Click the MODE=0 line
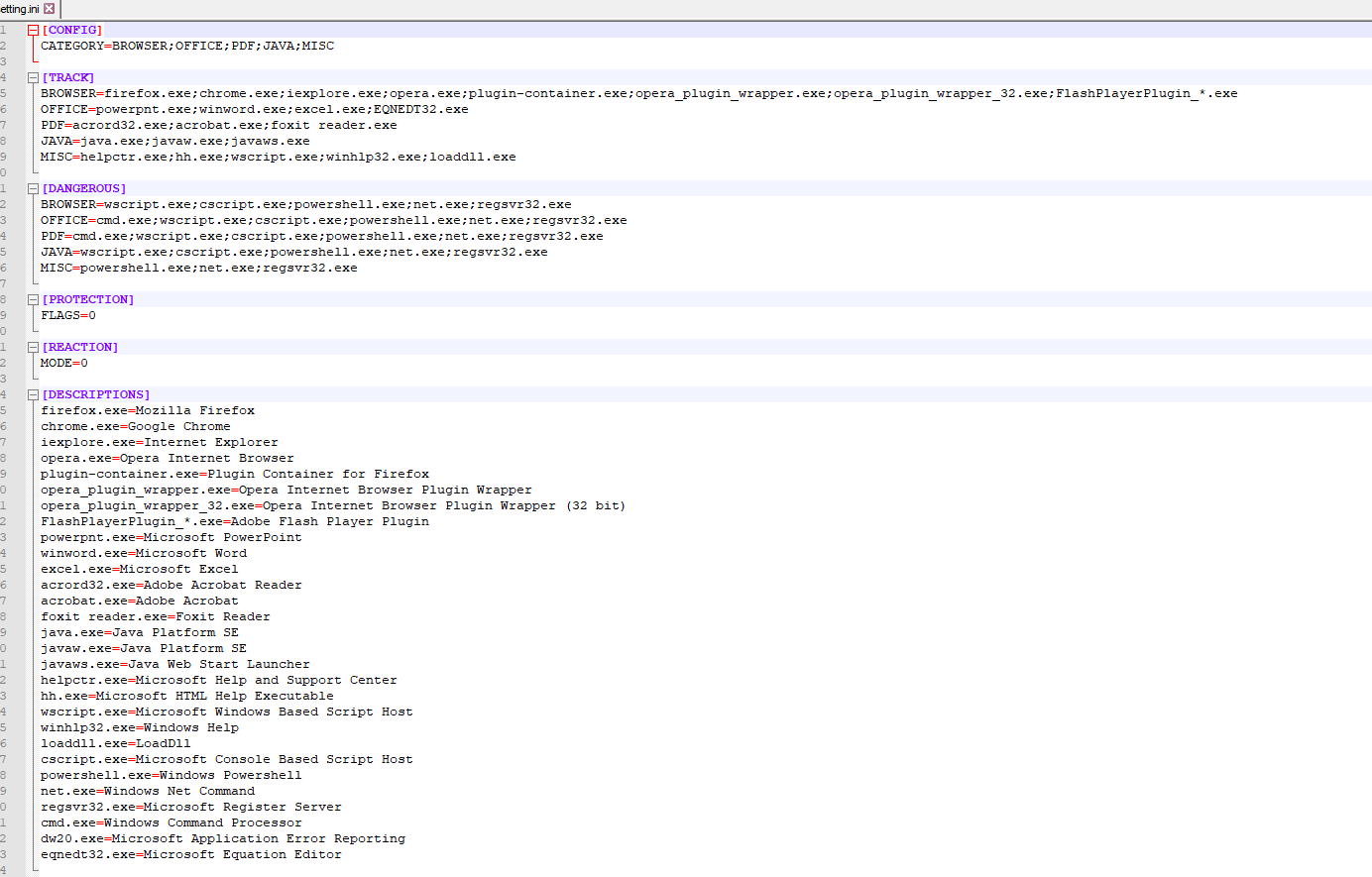 point(64,363)
